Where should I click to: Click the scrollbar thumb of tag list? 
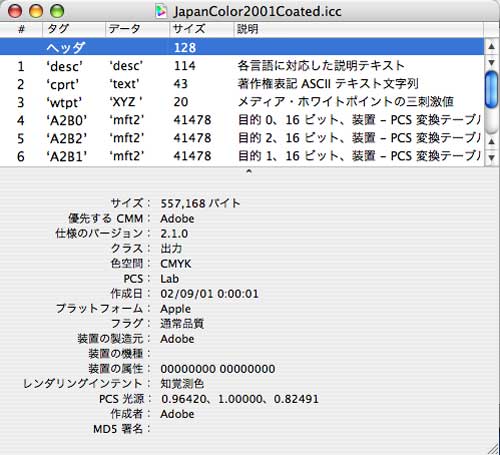(x=492, y=89)
